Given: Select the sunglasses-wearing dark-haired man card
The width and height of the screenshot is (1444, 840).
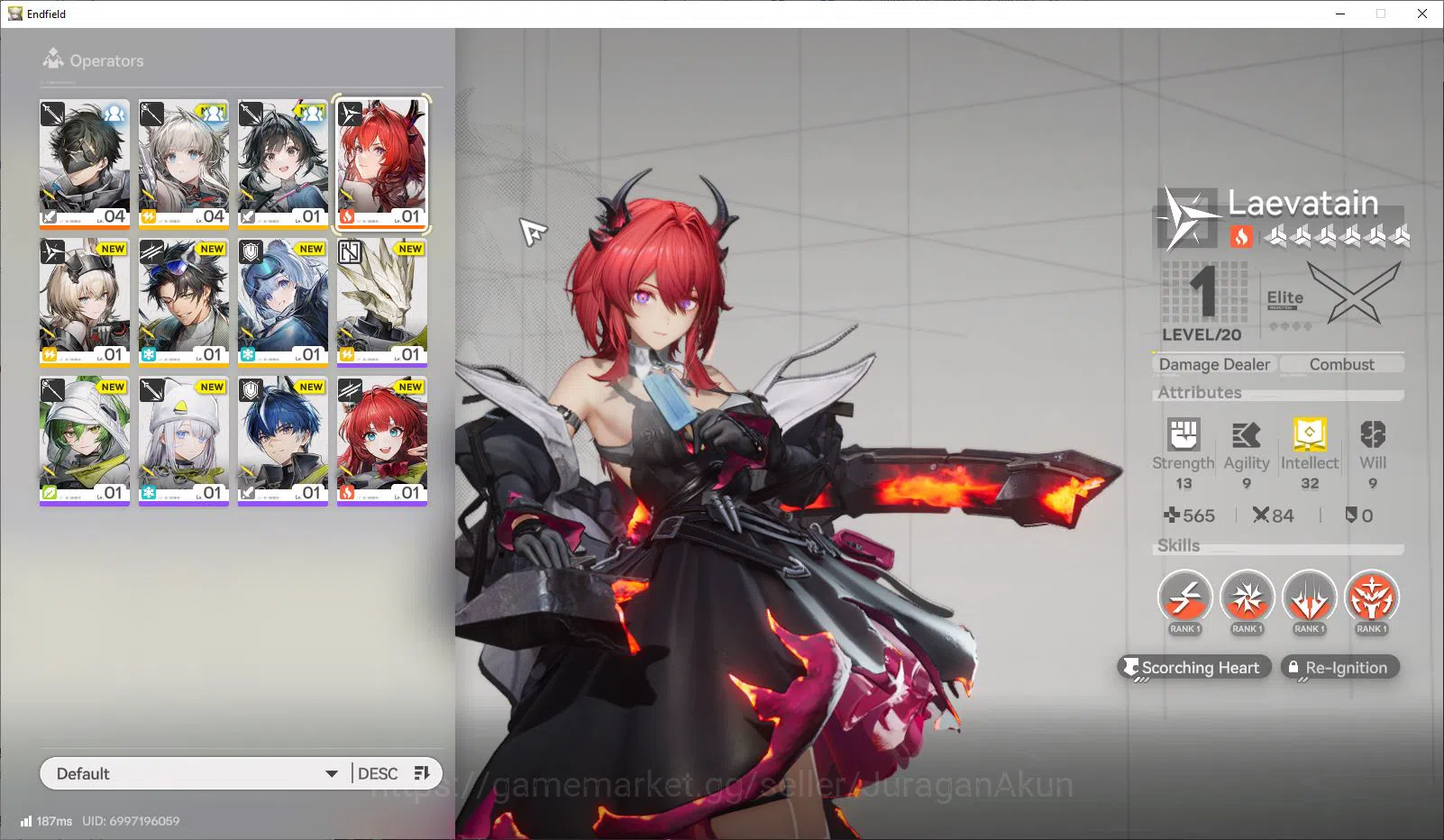Looking at the screenshot, I should click(184, 302).
